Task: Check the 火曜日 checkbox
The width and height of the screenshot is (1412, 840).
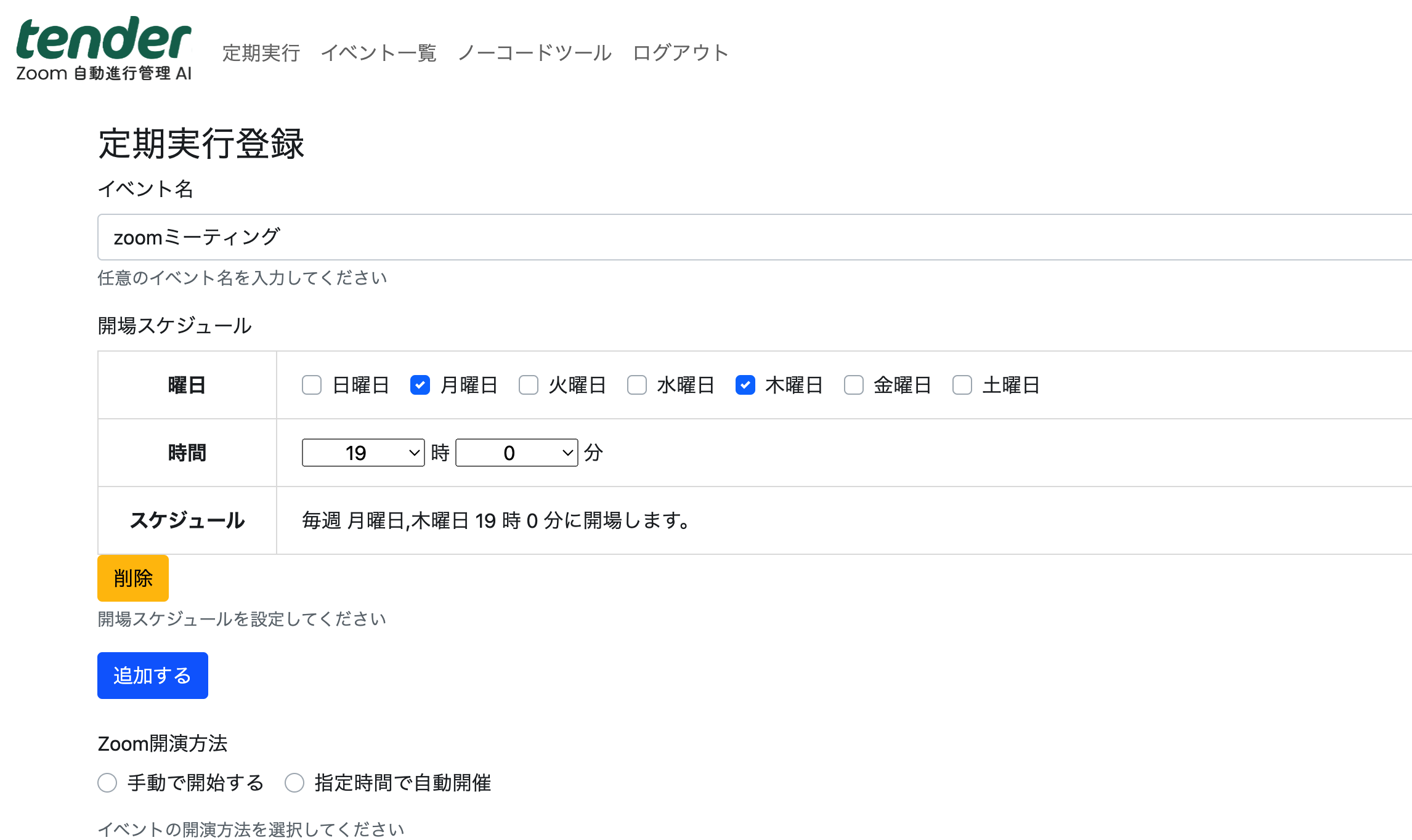Action: [529, 386]
